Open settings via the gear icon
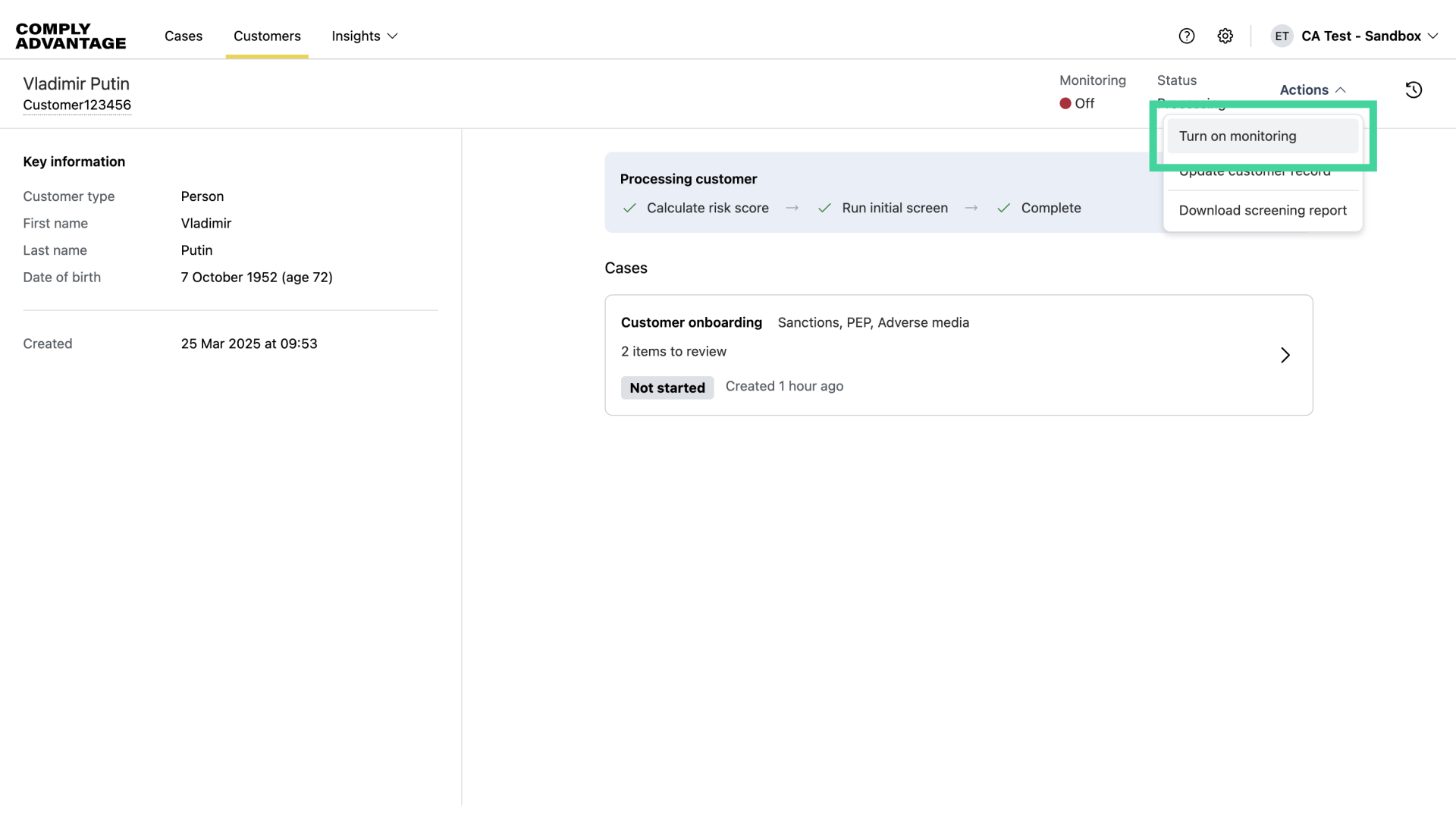1456x819 pixels. (1225, 36)
